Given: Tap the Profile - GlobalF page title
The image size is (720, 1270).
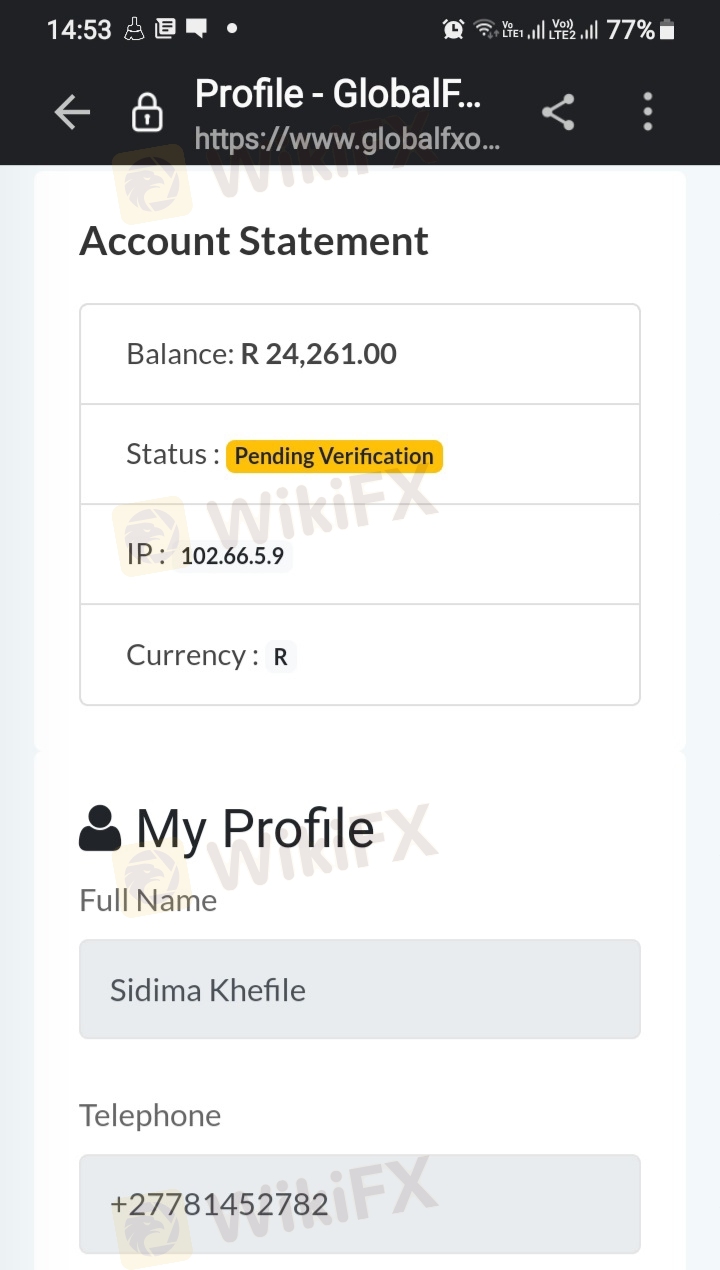Looking at the screenshot, I should click(338, 94).
